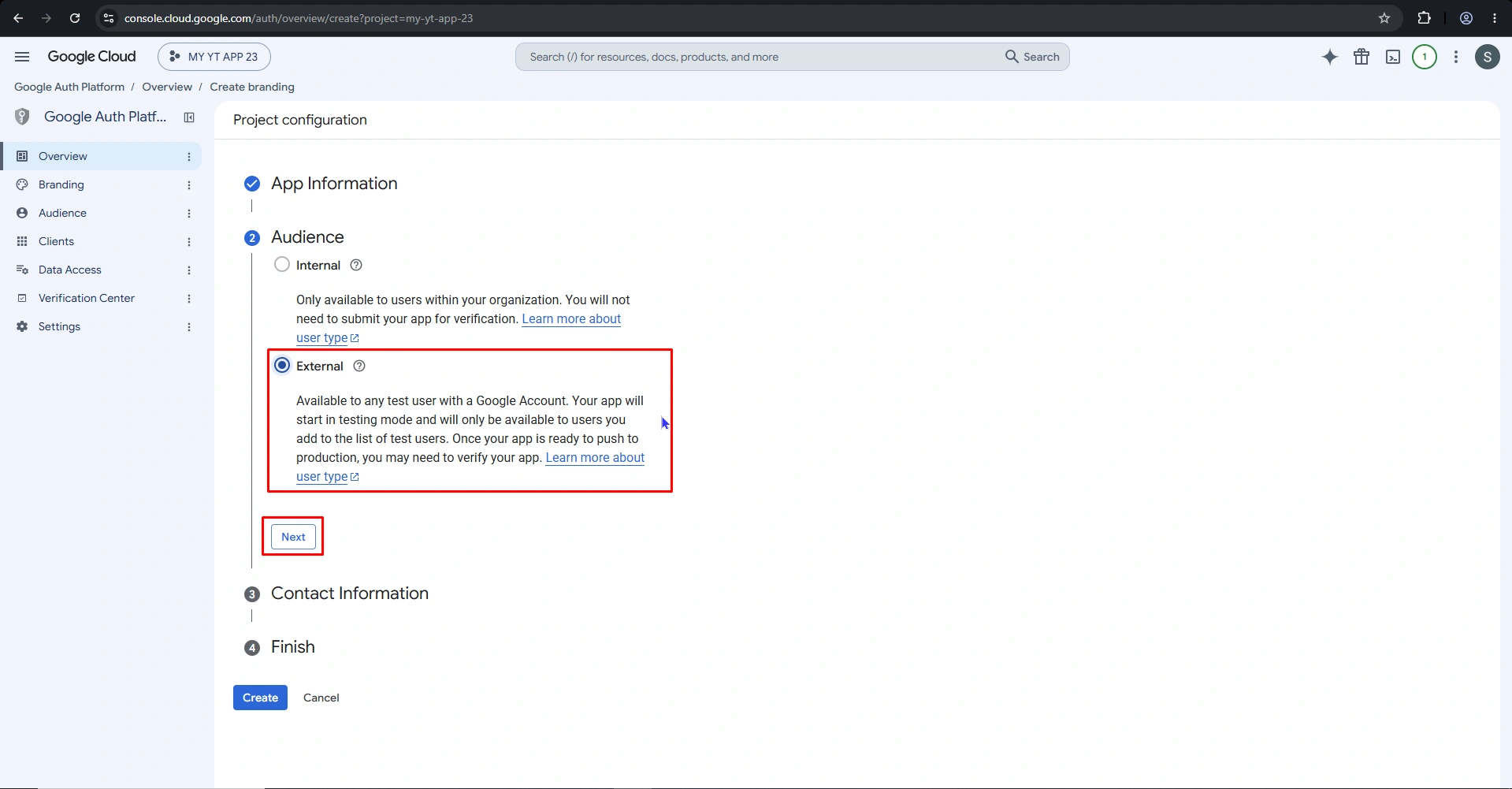
Task: Open more options for Overview
Action: click(189, 157)
